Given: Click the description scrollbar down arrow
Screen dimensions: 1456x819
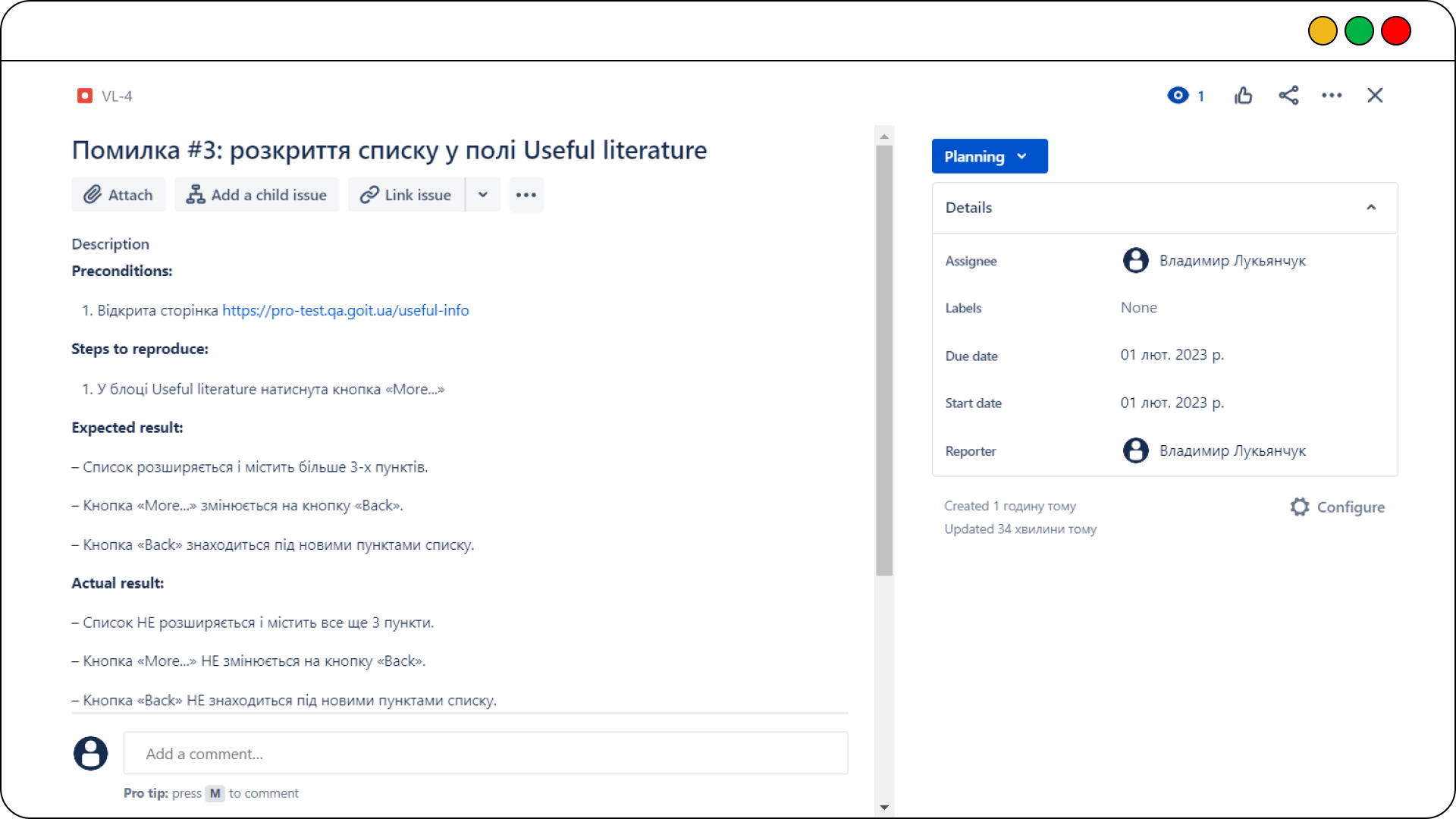Looking at the screenshot, I should pyautogui.click(x=884, y=808).
